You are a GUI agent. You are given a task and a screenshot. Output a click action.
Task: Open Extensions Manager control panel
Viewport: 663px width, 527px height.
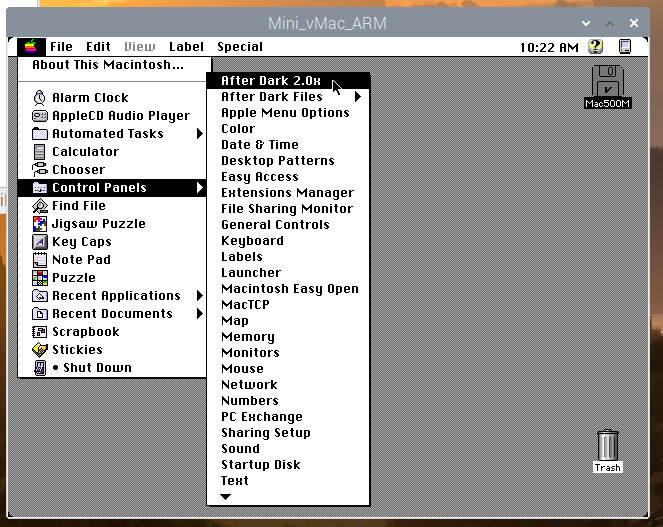click(288, 193)
